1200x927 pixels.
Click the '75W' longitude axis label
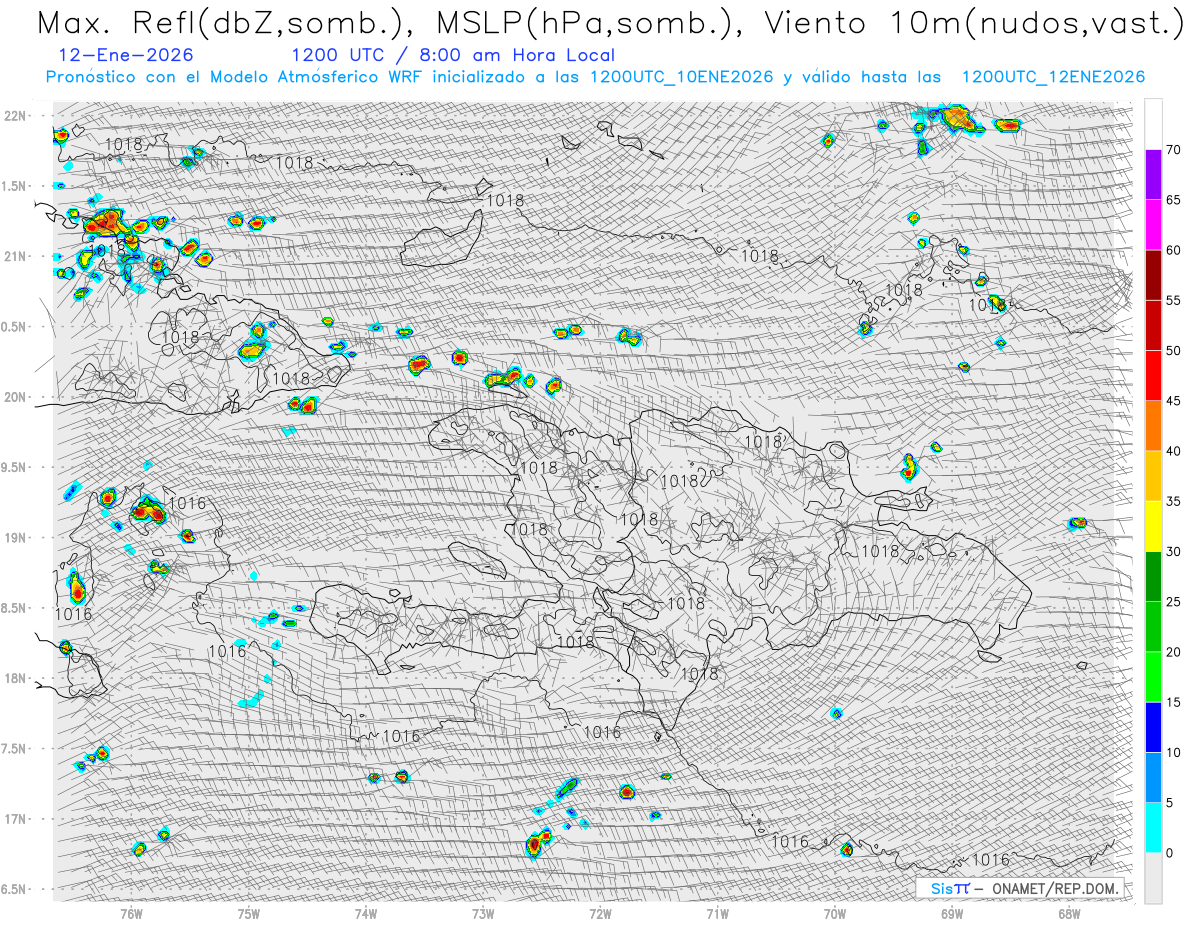(x=249, y=912)
